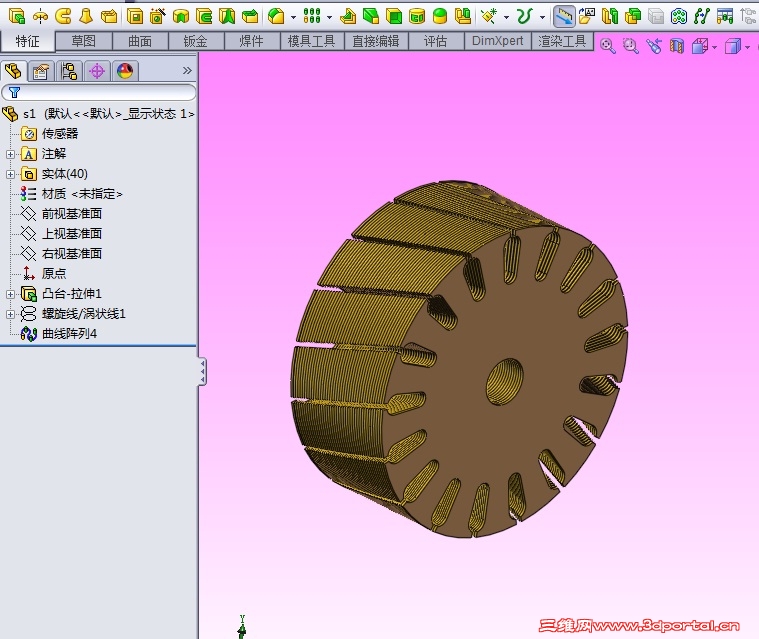Switch to the 直接编辑 tab
Image resolution: width=759 pixels, height=639 pixels.
point(376,41)
